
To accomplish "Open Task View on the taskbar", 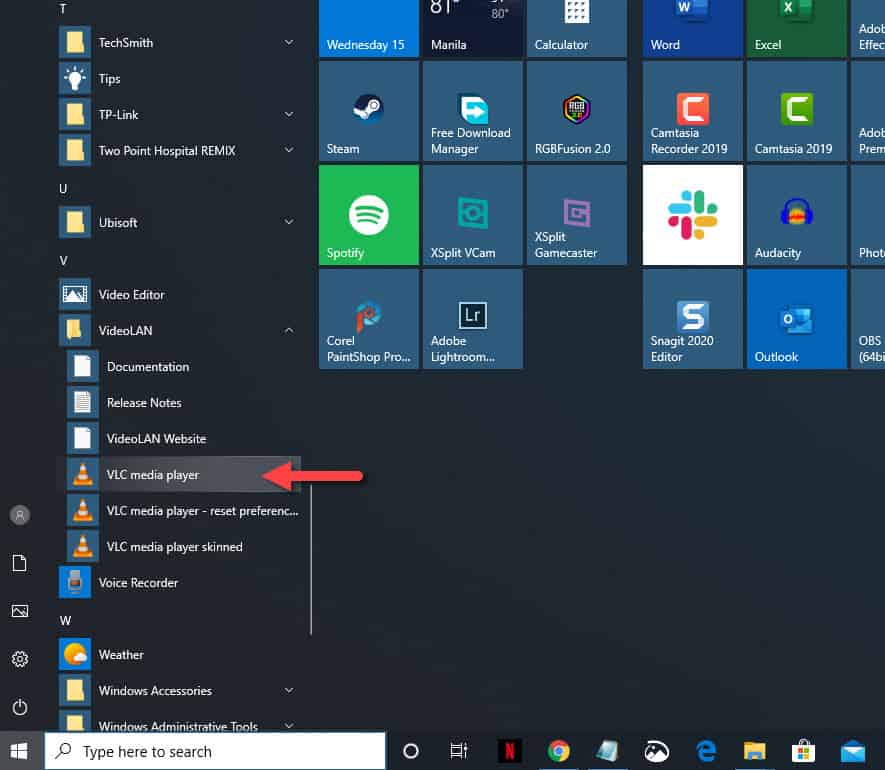I will (458, 751).
